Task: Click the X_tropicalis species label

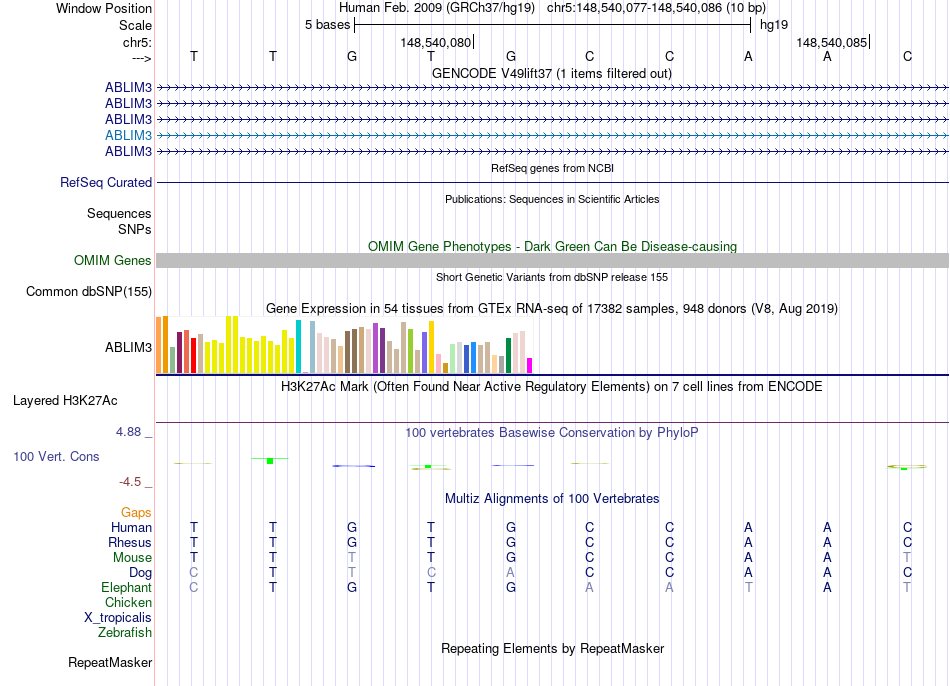Action: [118, 618]
